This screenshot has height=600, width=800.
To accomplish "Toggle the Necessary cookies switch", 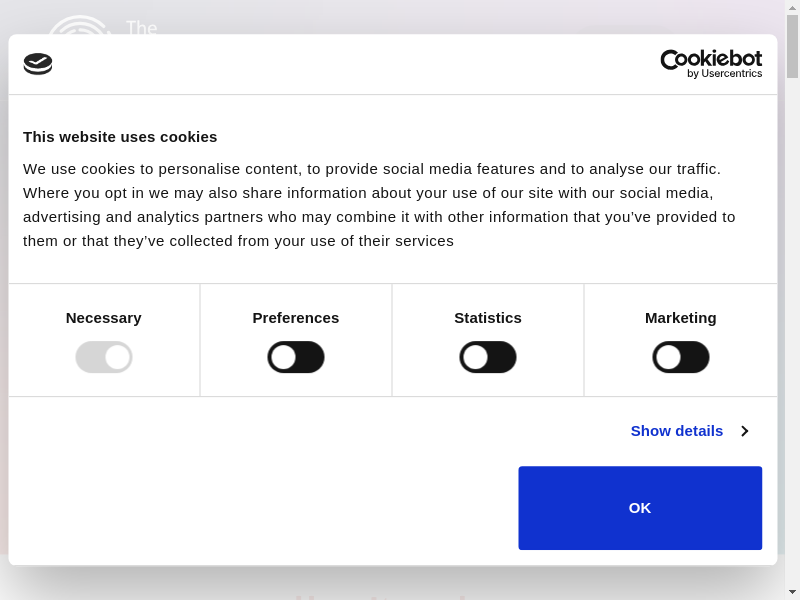I will [x=104, y=357].
